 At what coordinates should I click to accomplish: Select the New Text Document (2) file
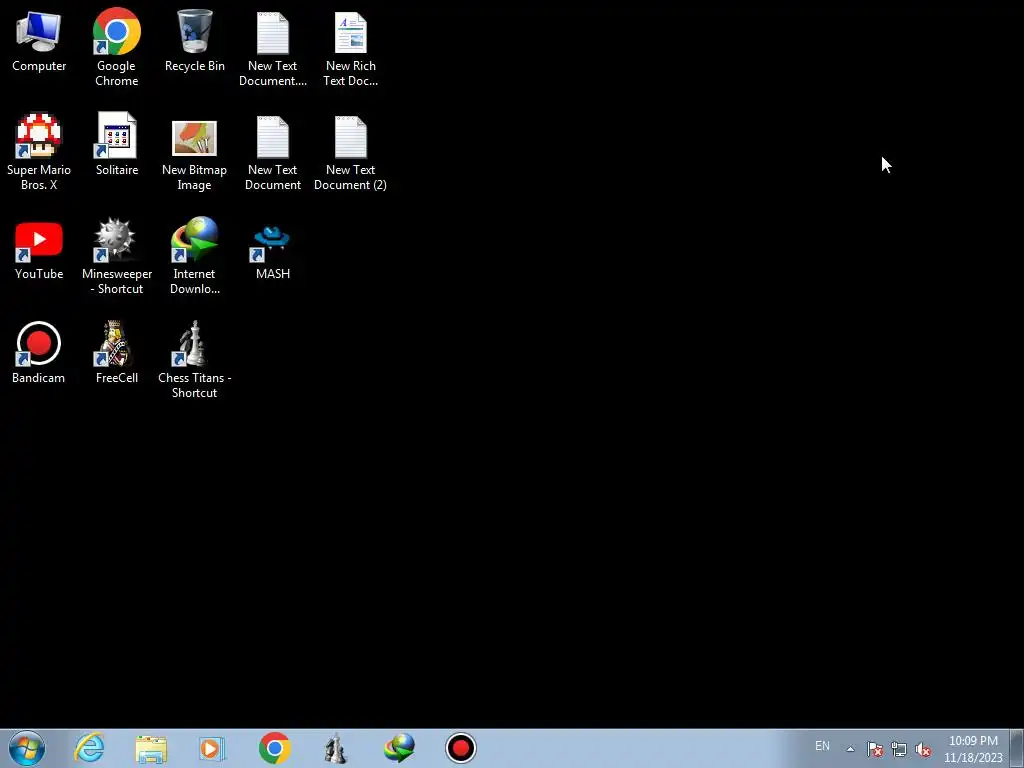point(350,153)
